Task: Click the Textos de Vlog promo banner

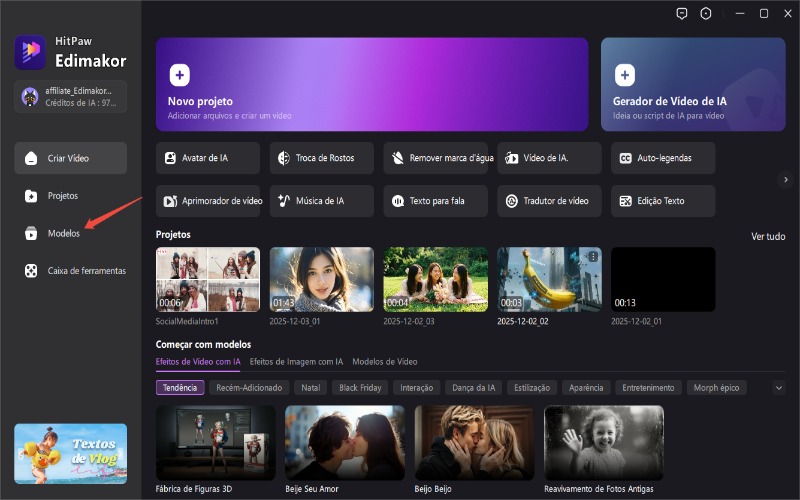Action: [70, 454]
